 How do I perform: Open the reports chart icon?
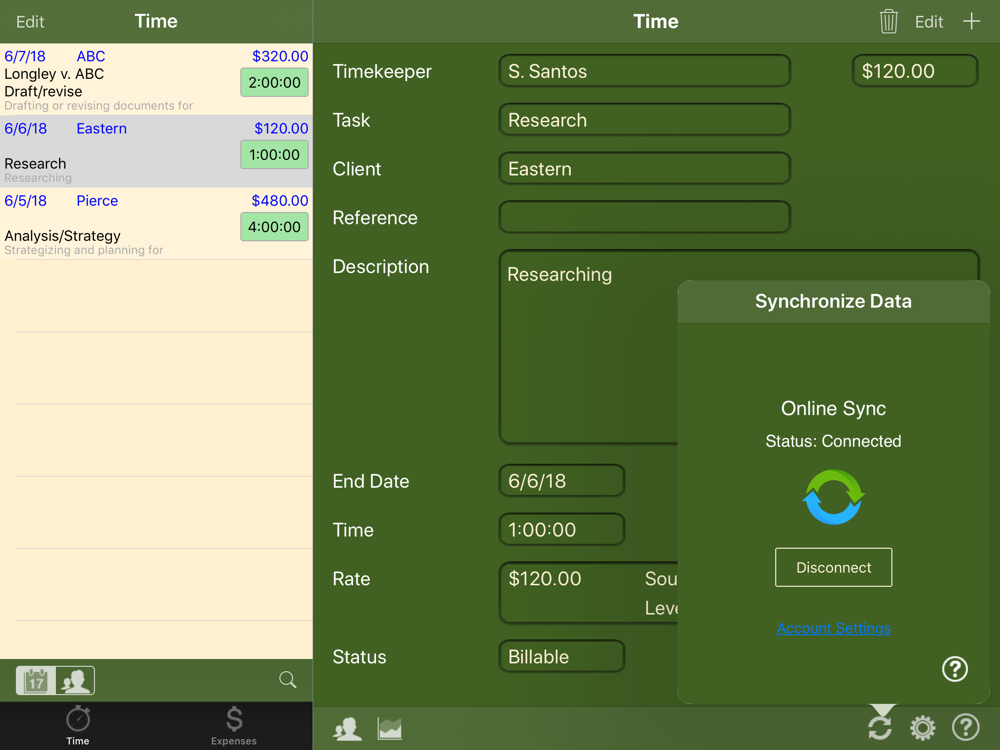390,728
